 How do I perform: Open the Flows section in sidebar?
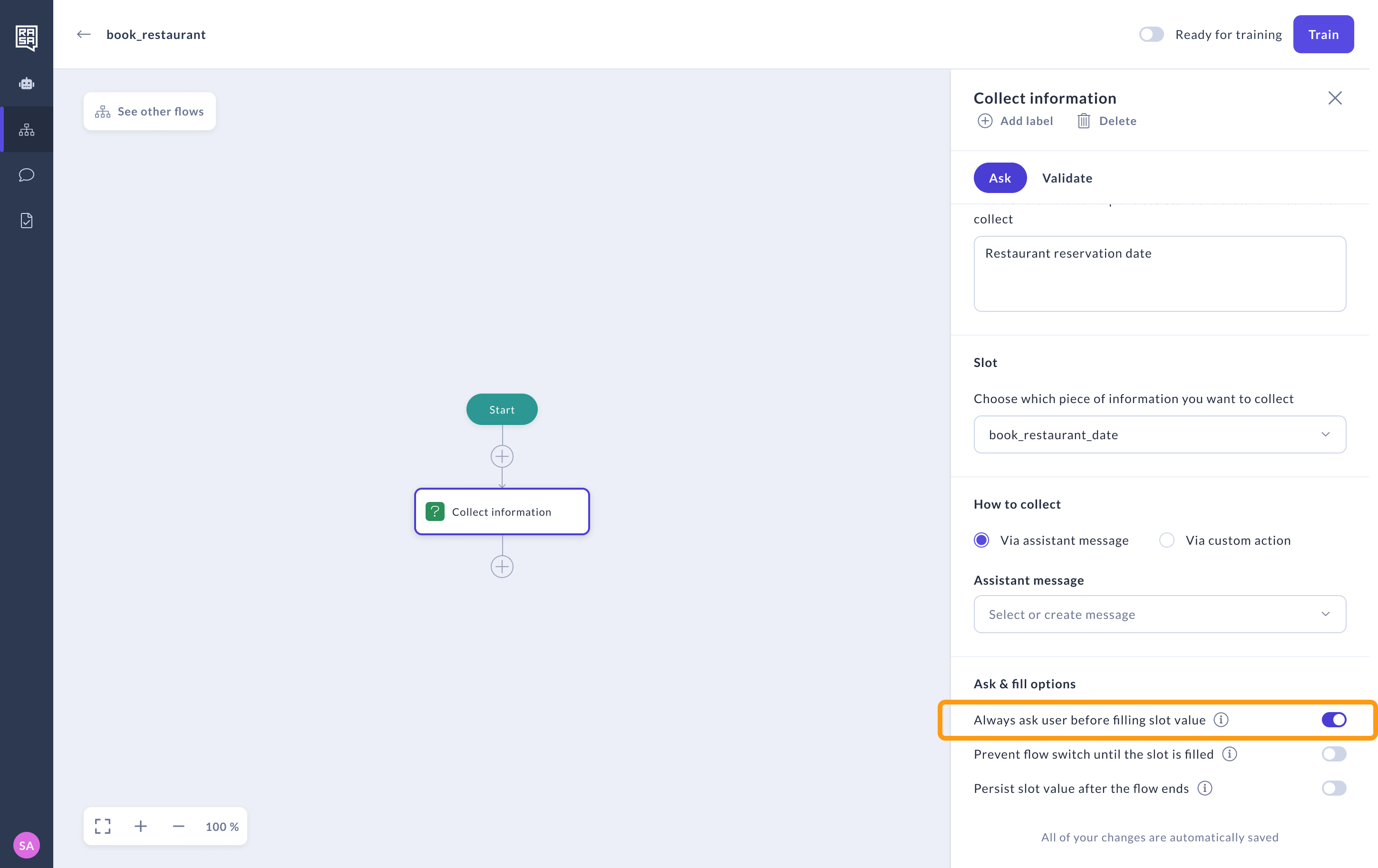26,129
